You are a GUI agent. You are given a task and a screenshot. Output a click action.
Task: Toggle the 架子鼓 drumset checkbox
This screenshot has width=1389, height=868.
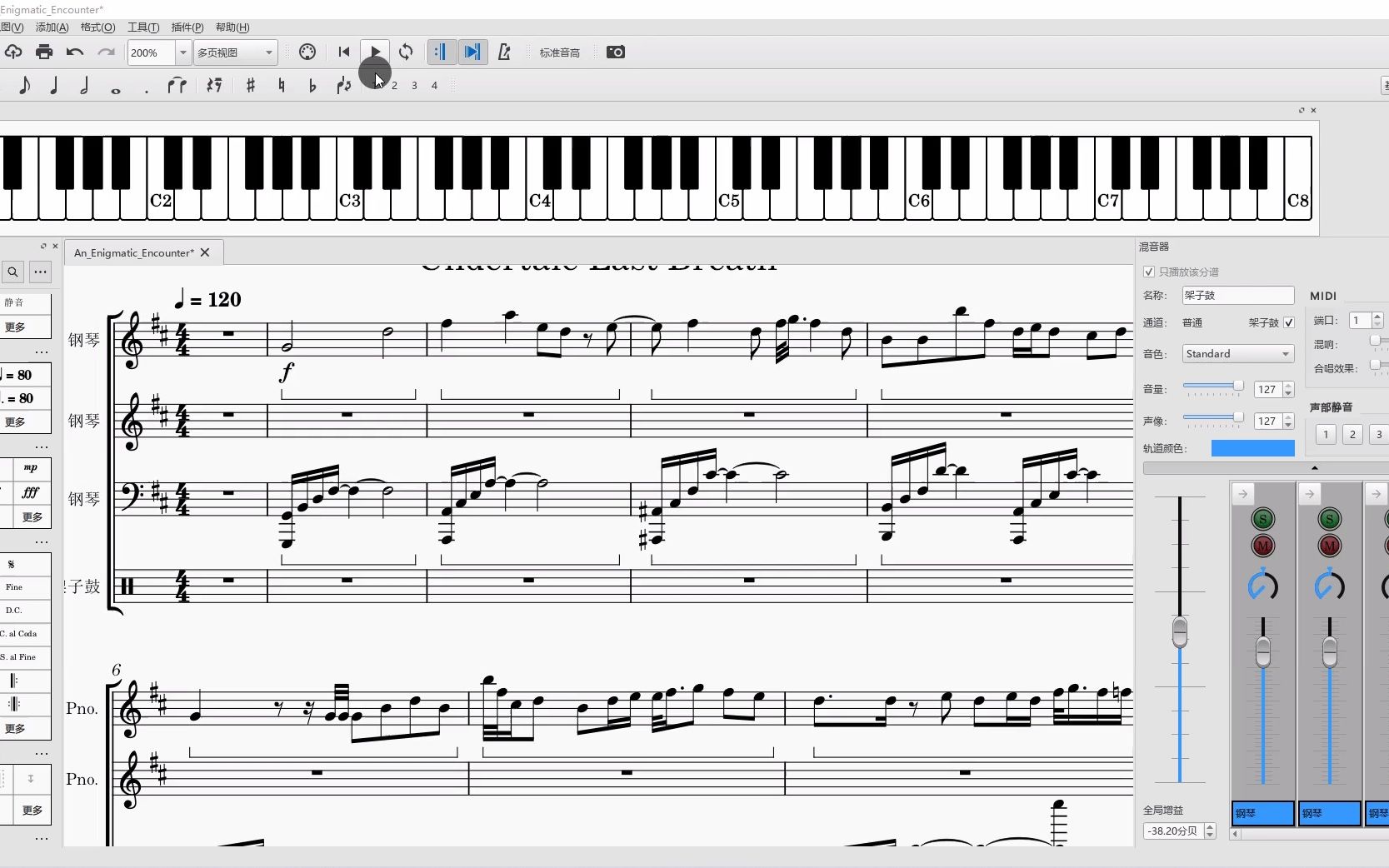1289,322
